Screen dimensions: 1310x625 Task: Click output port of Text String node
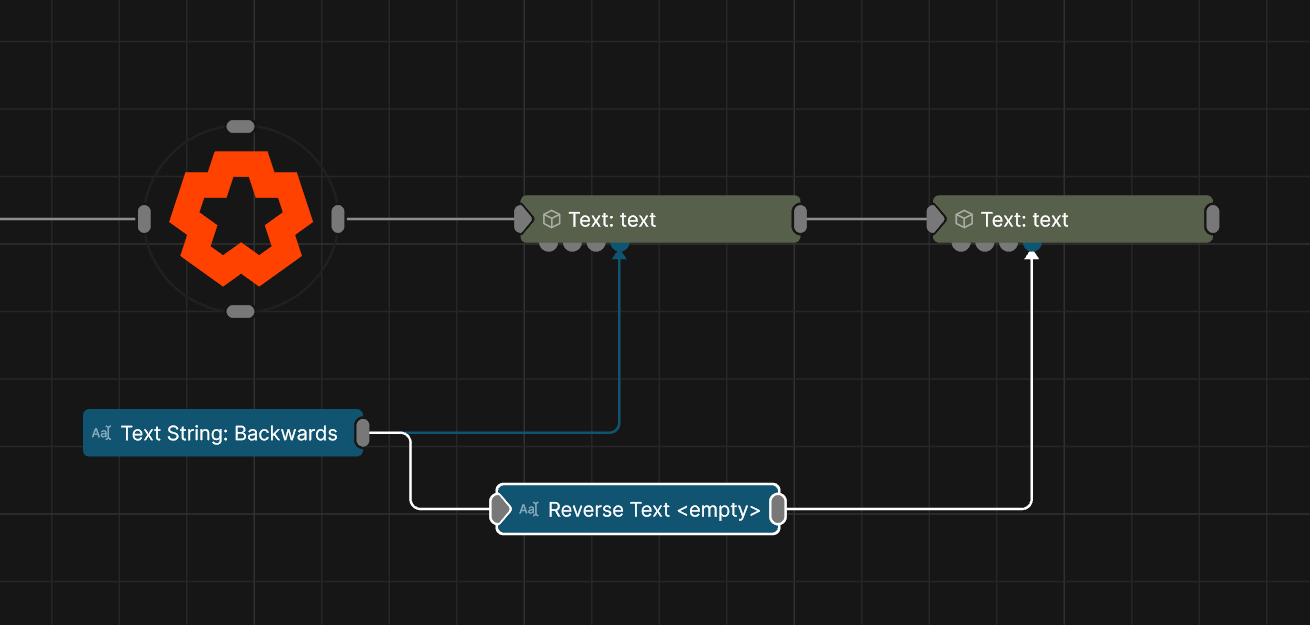(363, 433)
